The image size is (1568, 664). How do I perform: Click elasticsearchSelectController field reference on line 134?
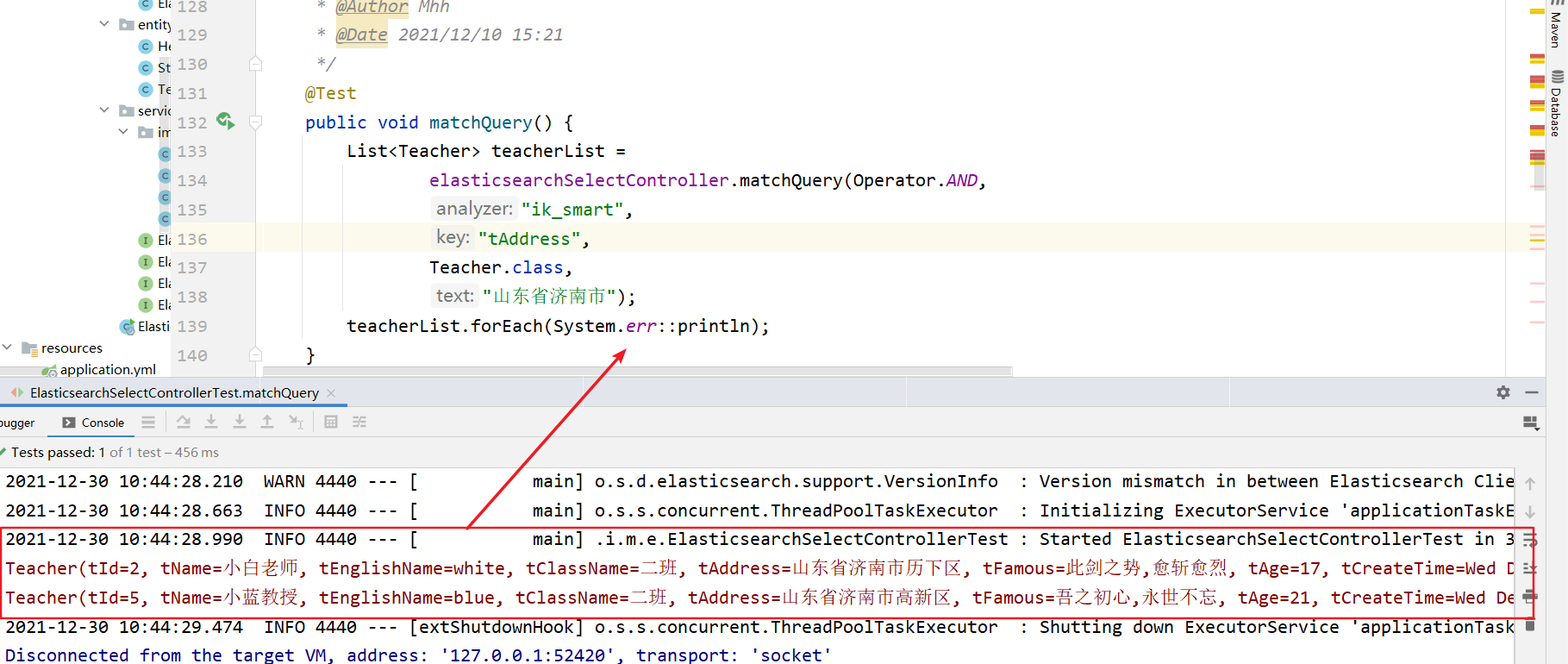pyautogui.click(x=579, y=180)
